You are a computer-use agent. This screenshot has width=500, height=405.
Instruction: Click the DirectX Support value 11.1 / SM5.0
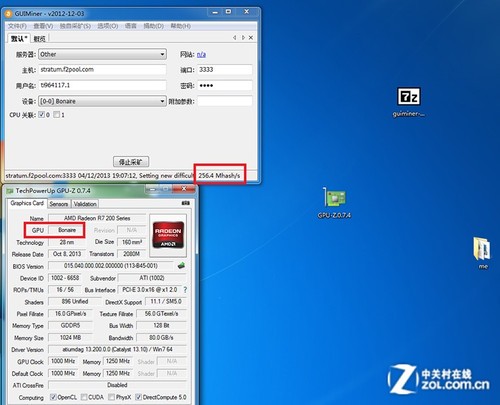click(x=166, y=302)
